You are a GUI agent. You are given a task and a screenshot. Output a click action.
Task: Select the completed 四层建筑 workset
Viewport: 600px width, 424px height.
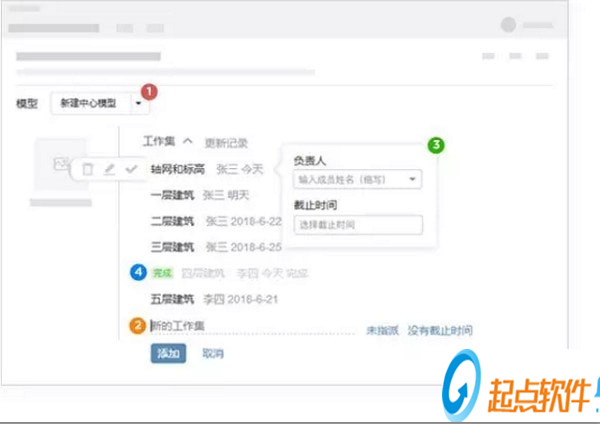tap(202, 273)
